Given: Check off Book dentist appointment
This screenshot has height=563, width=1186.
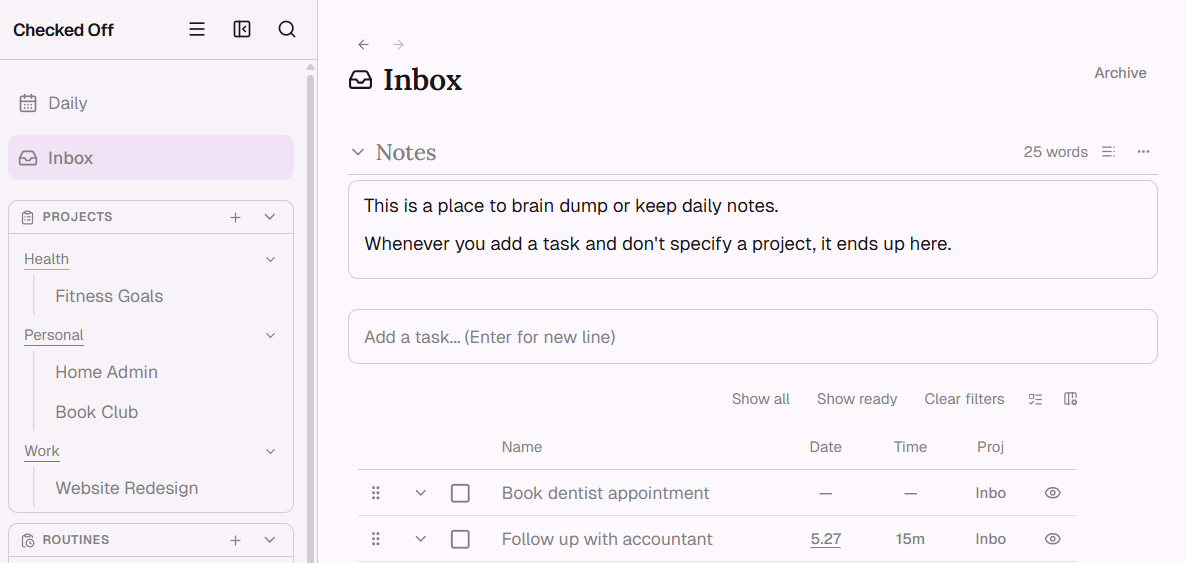Looking at the screenshot, I should [x=460, y=493].
